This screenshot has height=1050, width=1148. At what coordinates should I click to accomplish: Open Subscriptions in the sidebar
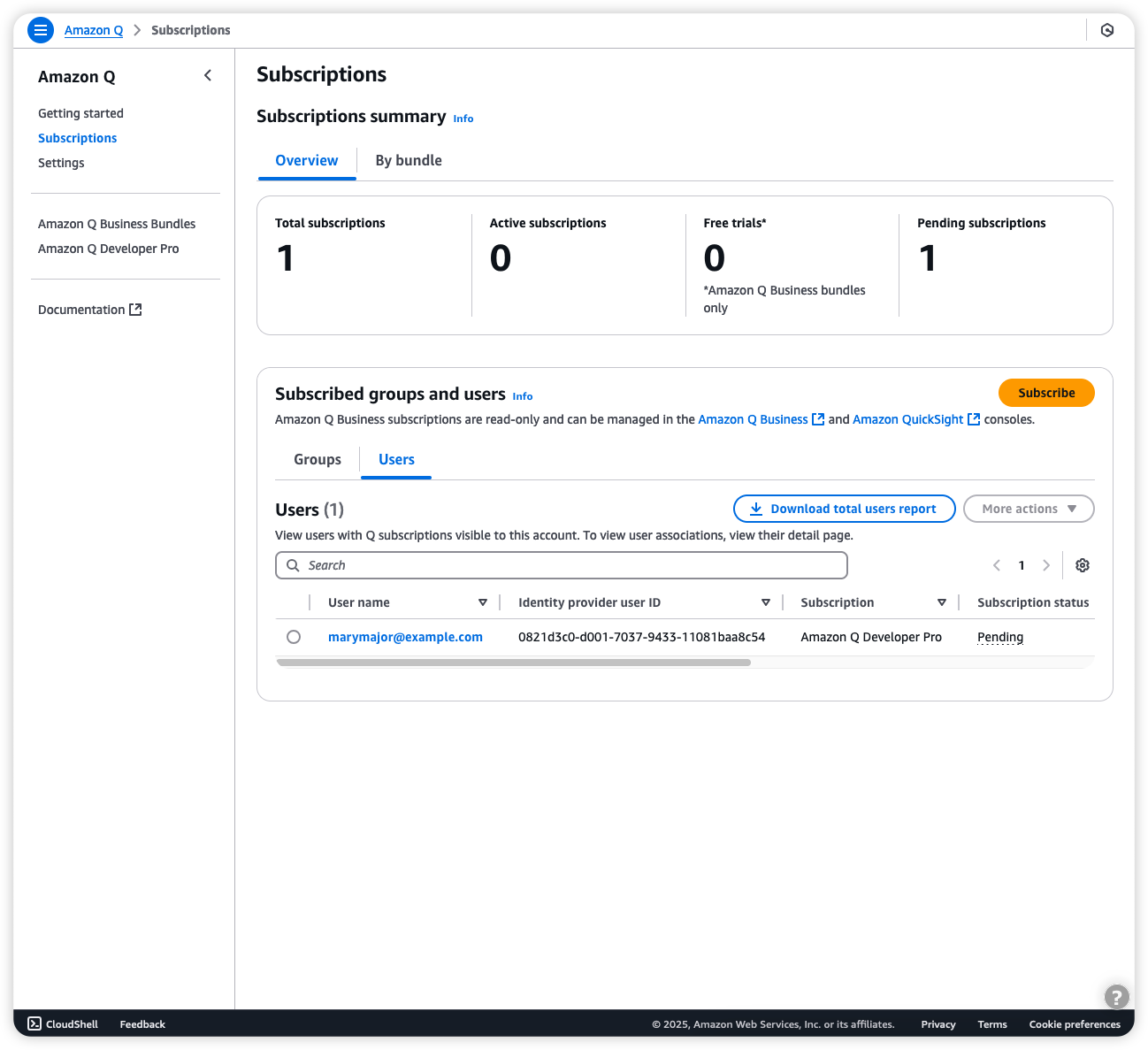(77, 138)
